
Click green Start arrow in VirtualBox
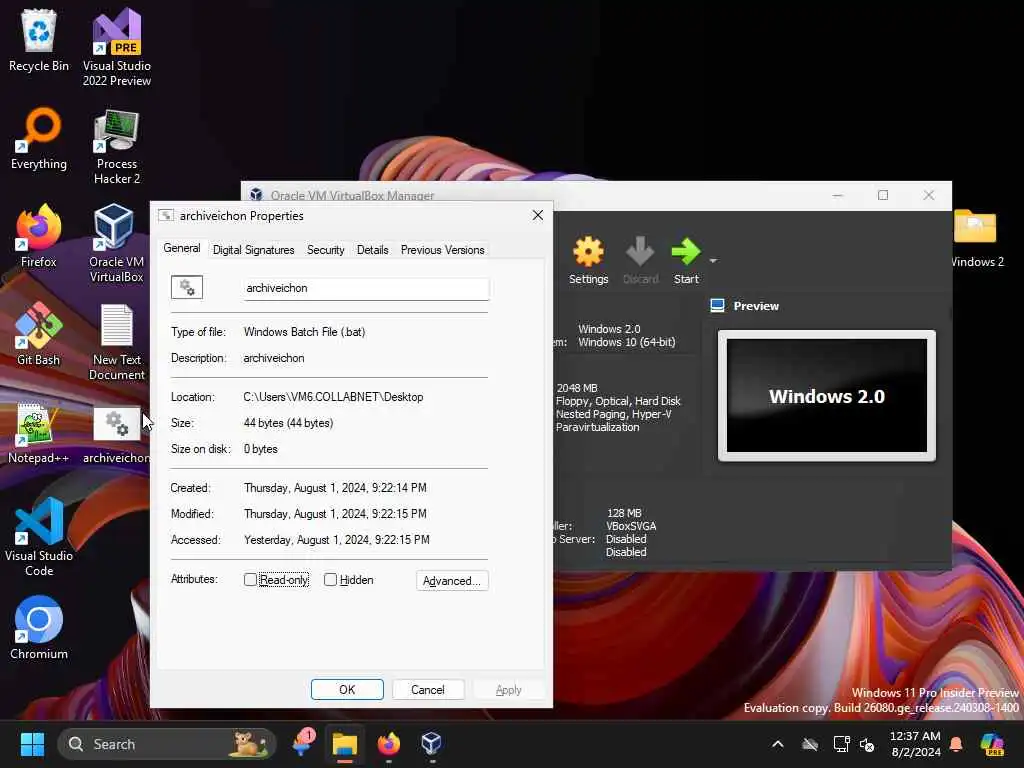coord(686,260)
